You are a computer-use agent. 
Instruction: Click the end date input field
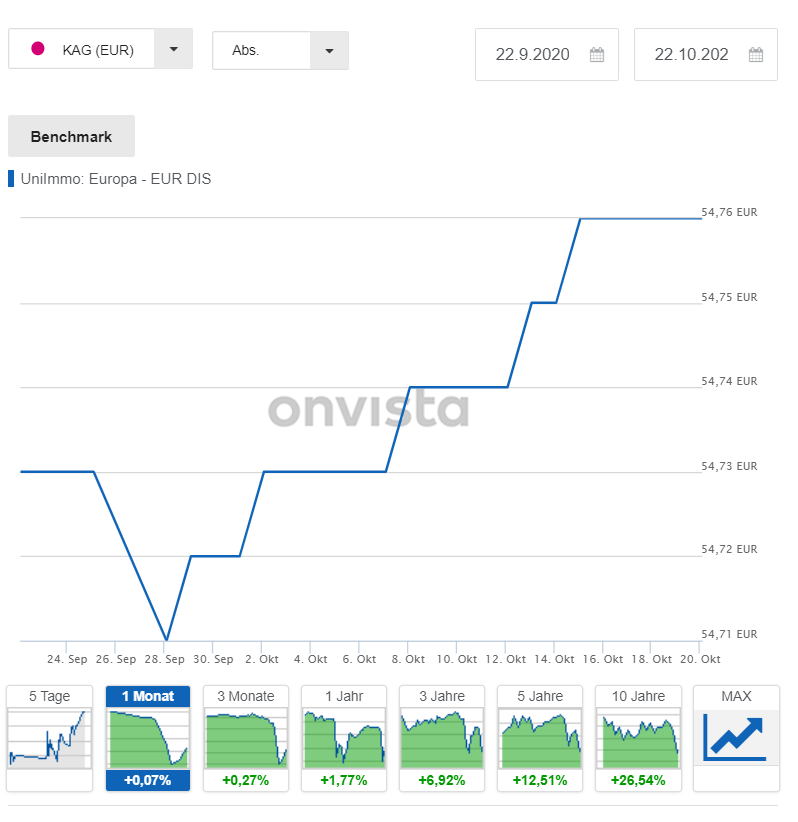691,55
